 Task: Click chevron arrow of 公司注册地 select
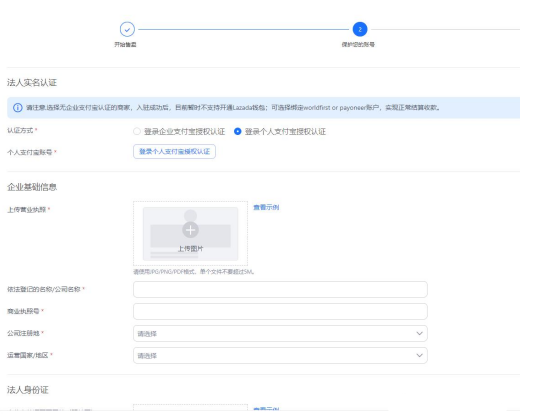click(x=419, y=333)
